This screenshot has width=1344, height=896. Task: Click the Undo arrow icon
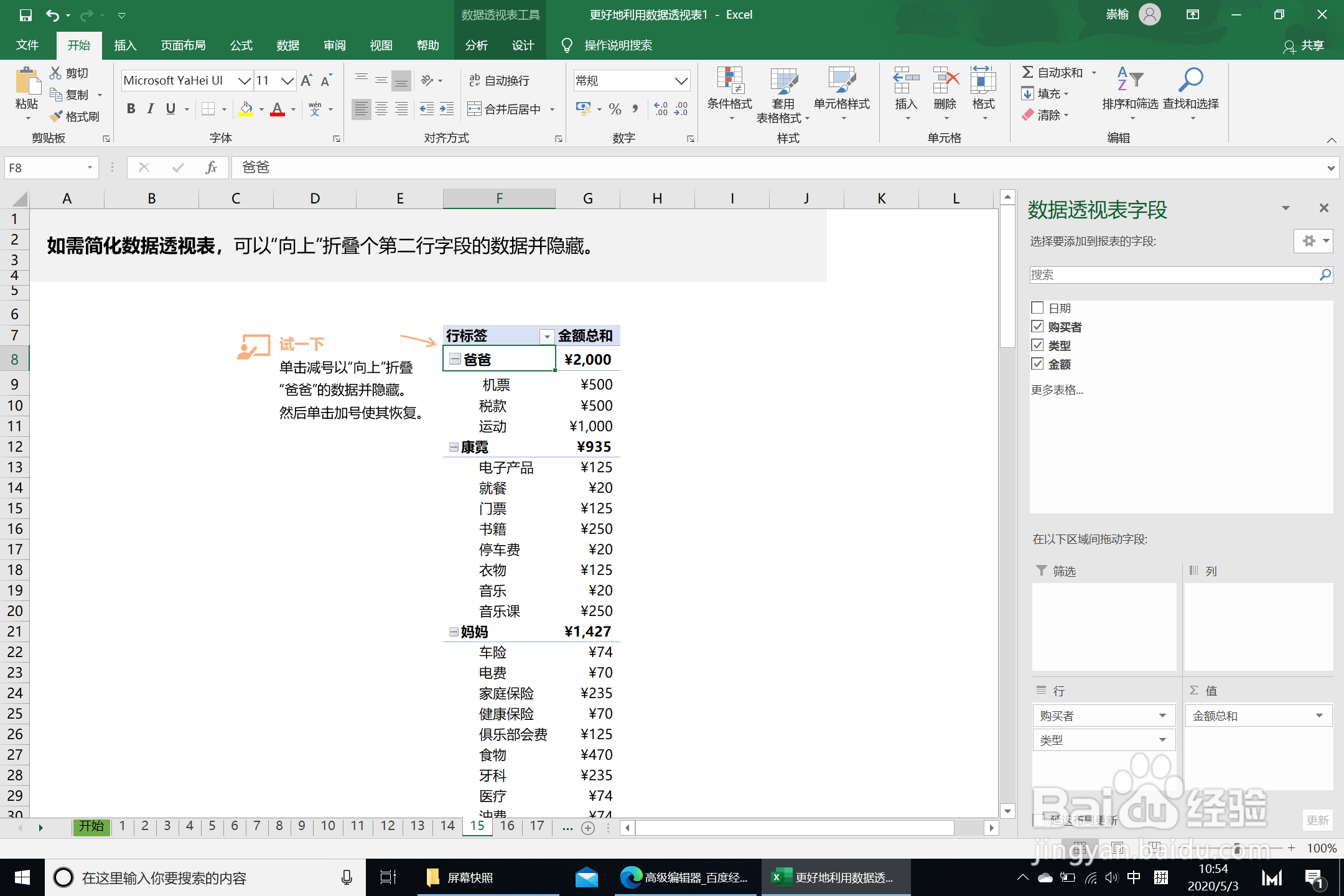click(53, 15)
